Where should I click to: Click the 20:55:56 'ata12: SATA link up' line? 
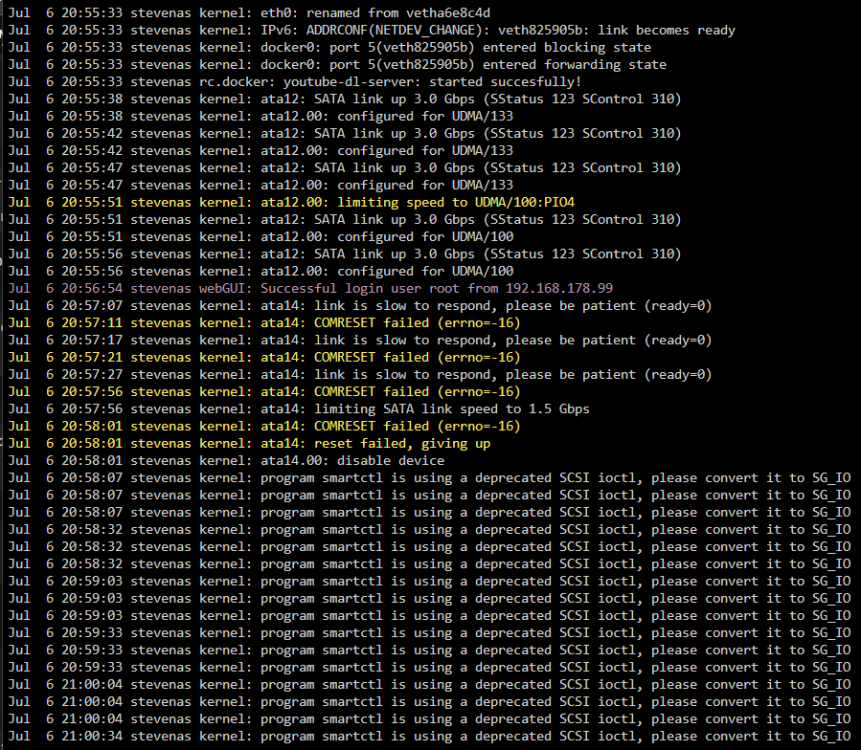coord(344,254)
